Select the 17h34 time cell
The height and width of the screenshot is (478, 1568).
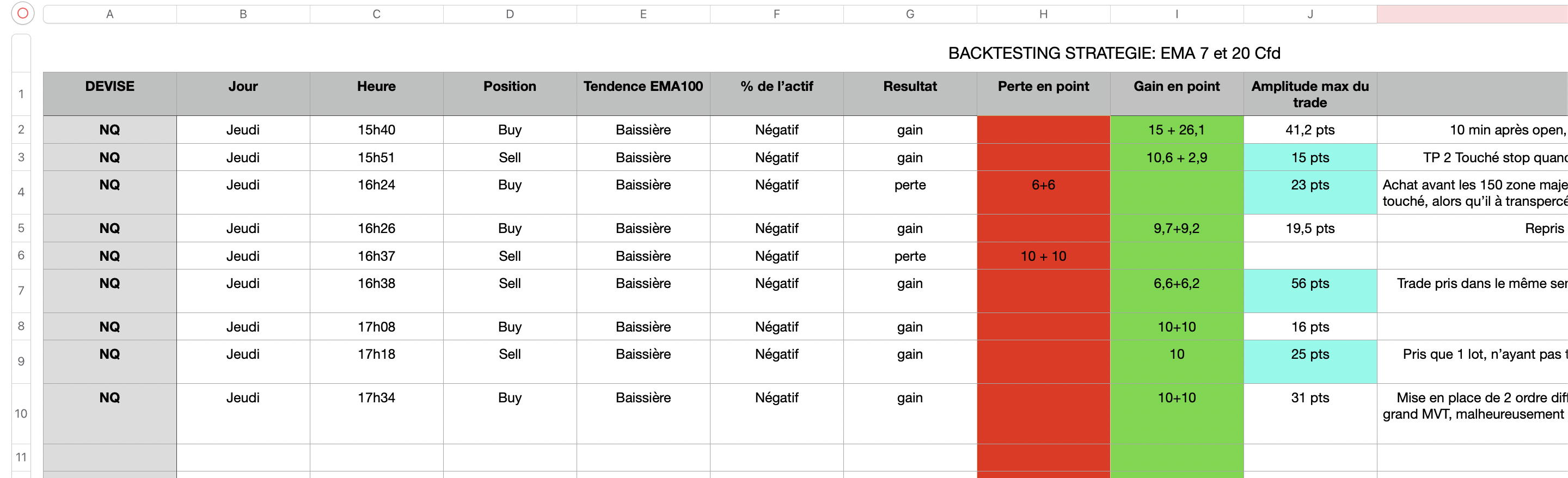click(376, 398)
